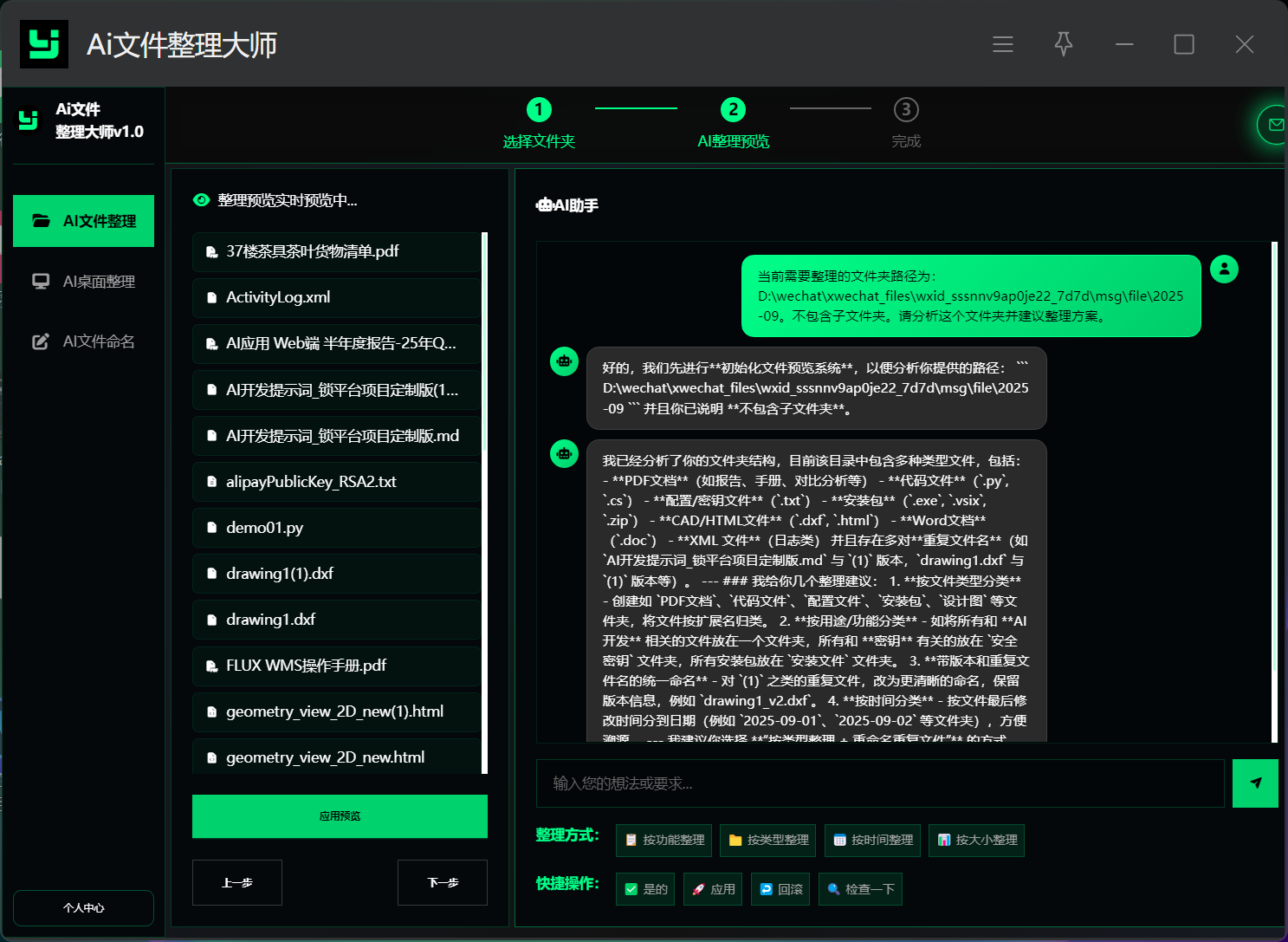1288x942 pixels.
Task: Focus the 输入您的想法或要求 input field
Action: click(x=880, y=783)
